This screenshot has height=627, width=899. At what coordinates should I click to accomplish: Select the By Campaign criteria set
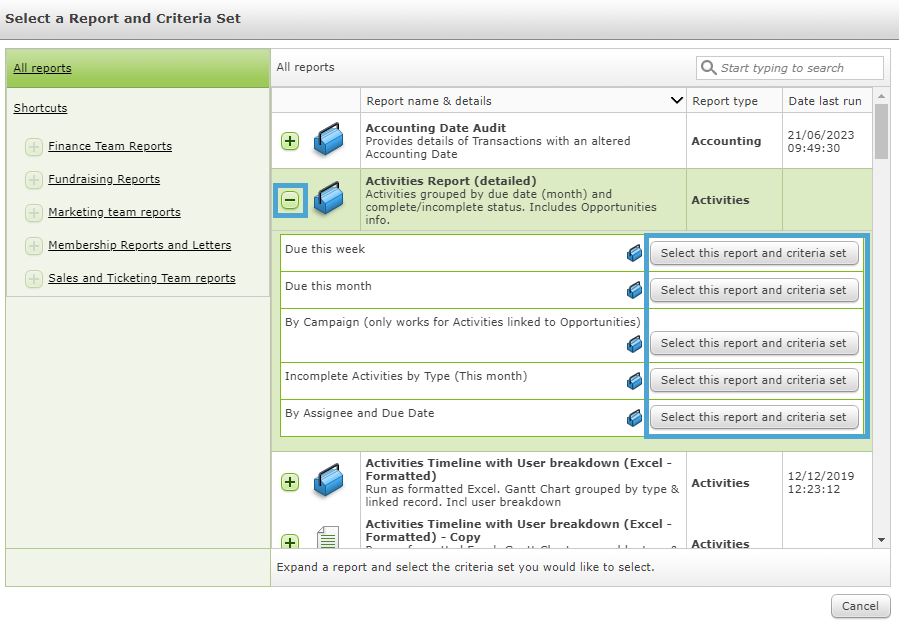point(754,343)
